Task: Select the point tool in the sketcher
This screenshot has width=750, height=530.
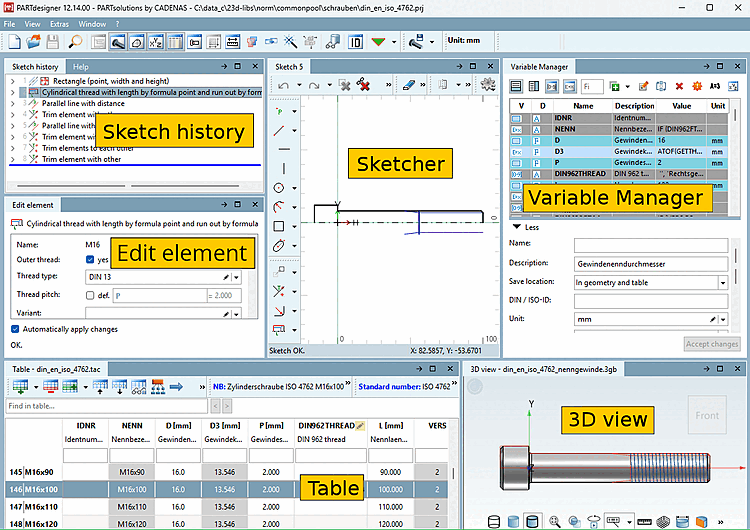Action: [279, 111]
